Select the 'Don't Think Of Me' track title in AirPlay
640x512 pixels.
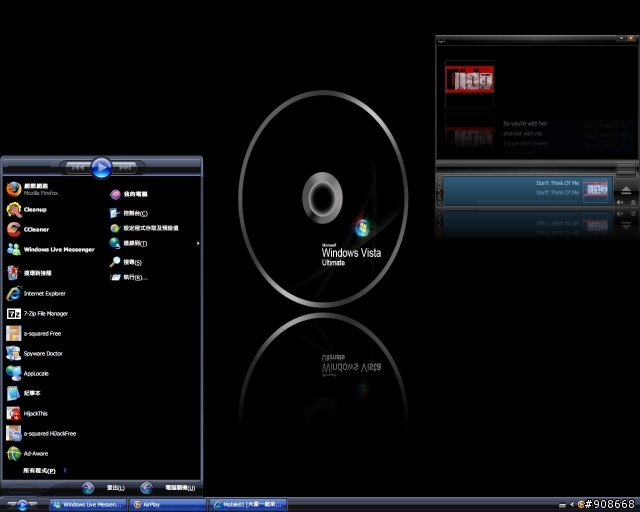pos(557,183)
